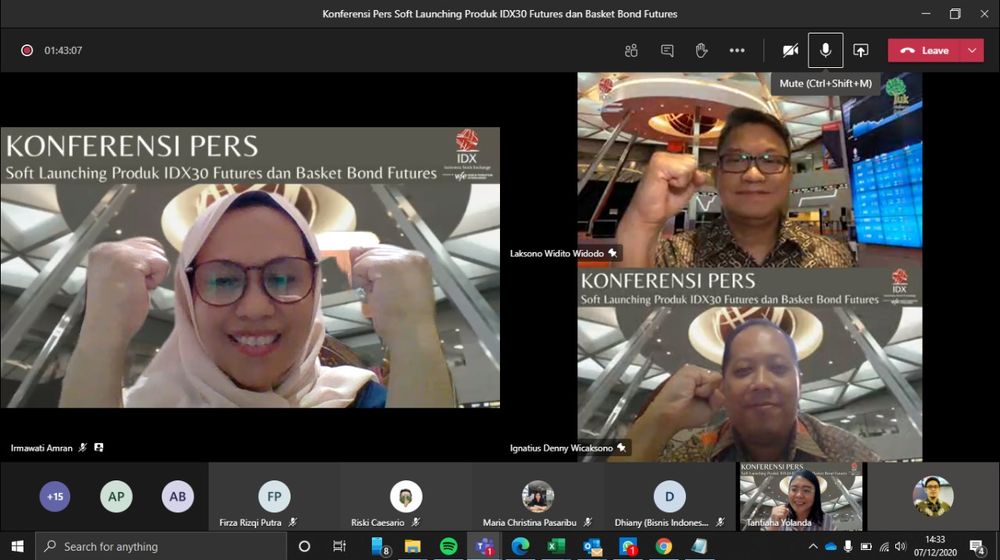
Task: Mute the microphone
Action: pyautogui.click(x=825, y=51)
